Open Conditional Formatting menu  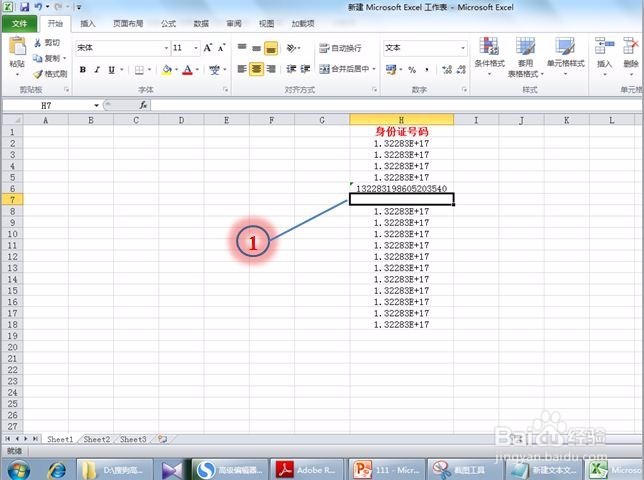pos(489,57)
